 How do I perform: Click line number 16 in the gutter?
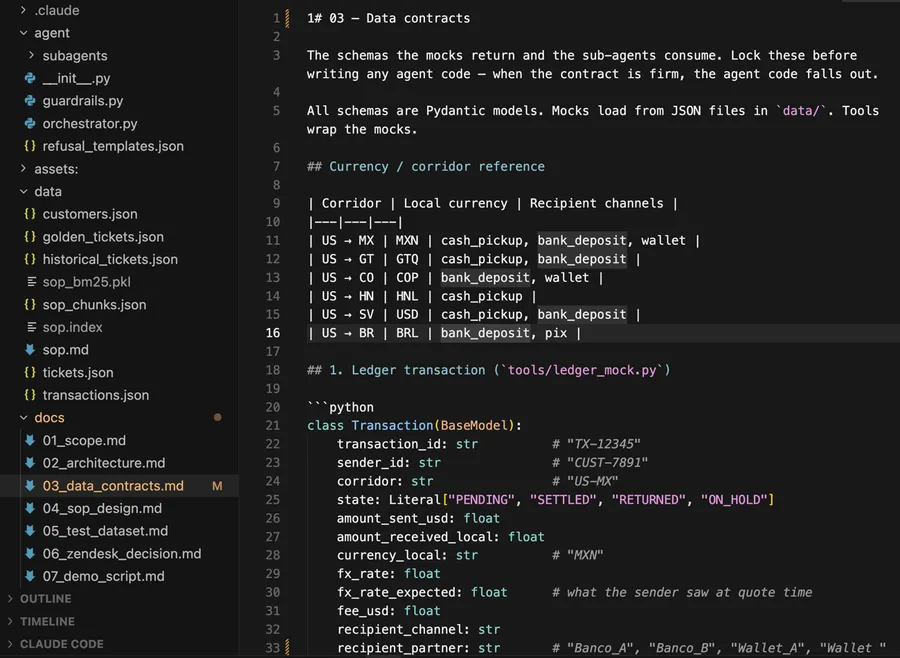[273, 333]
